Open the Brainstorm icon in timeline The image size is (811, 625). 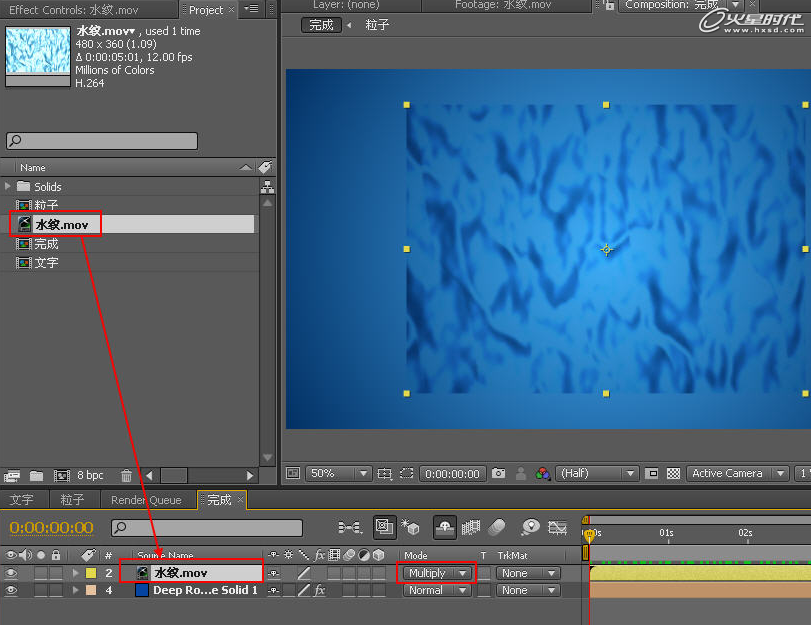coord(530,527)
